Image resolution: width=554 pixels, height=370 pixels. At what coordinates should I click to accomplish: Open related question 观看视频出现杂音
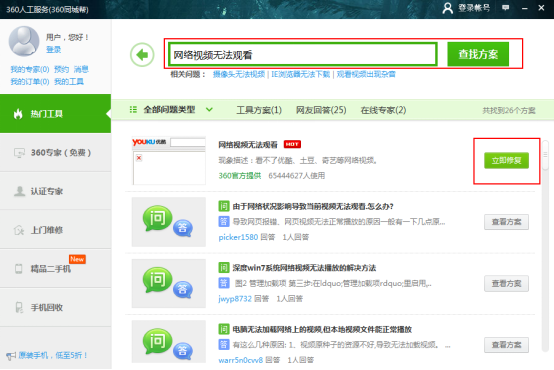pyautogui.click(x=366, y=74)
